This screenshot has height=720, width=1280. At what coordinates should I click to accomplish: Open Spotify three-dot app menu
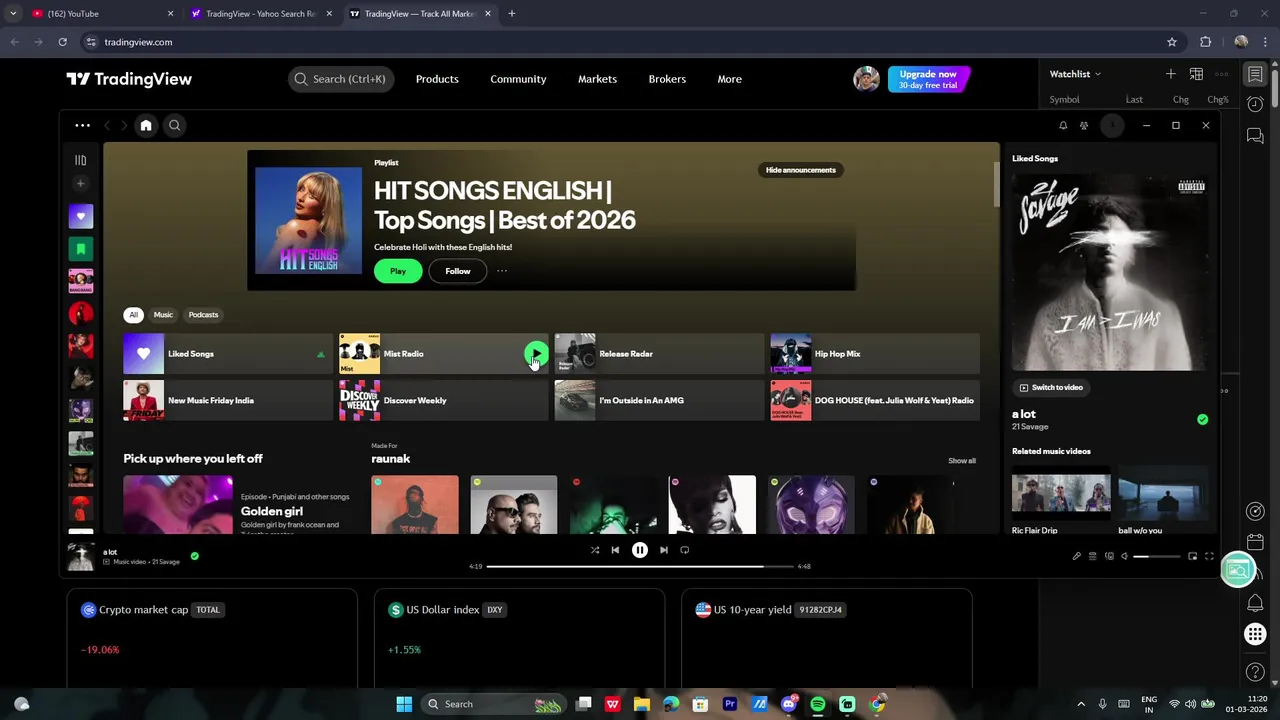coord(82,125)
